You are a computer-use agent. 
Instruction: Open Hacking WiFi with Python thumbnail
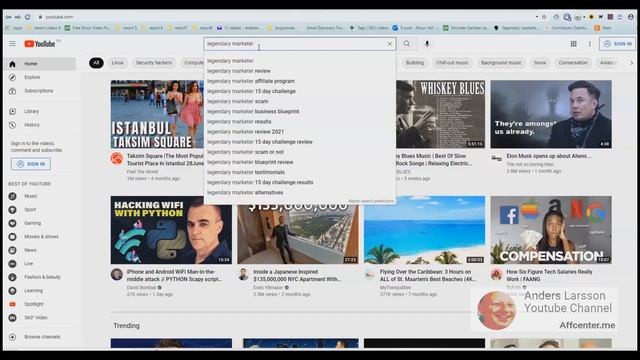[171, 230]
